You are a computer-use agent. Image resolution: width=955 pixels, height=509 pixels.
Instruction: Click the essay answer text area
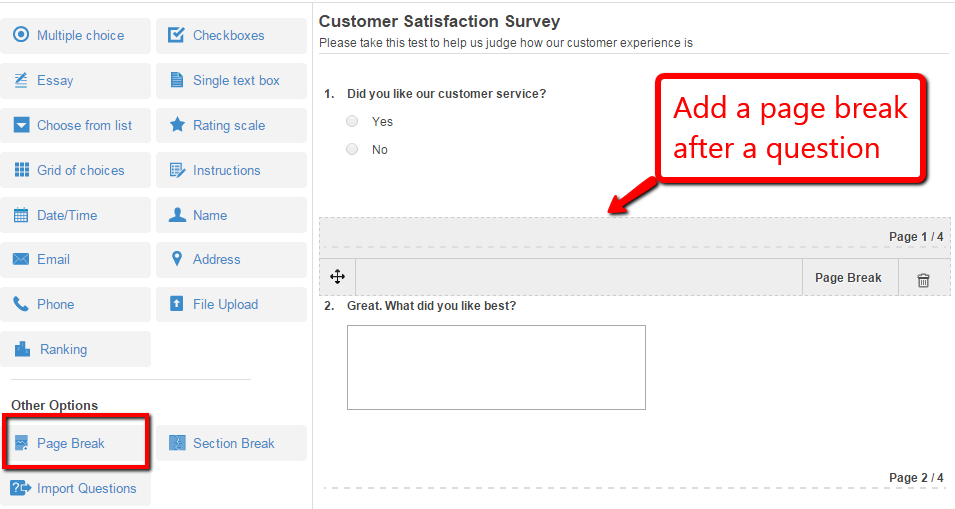[x=496, y=367]
